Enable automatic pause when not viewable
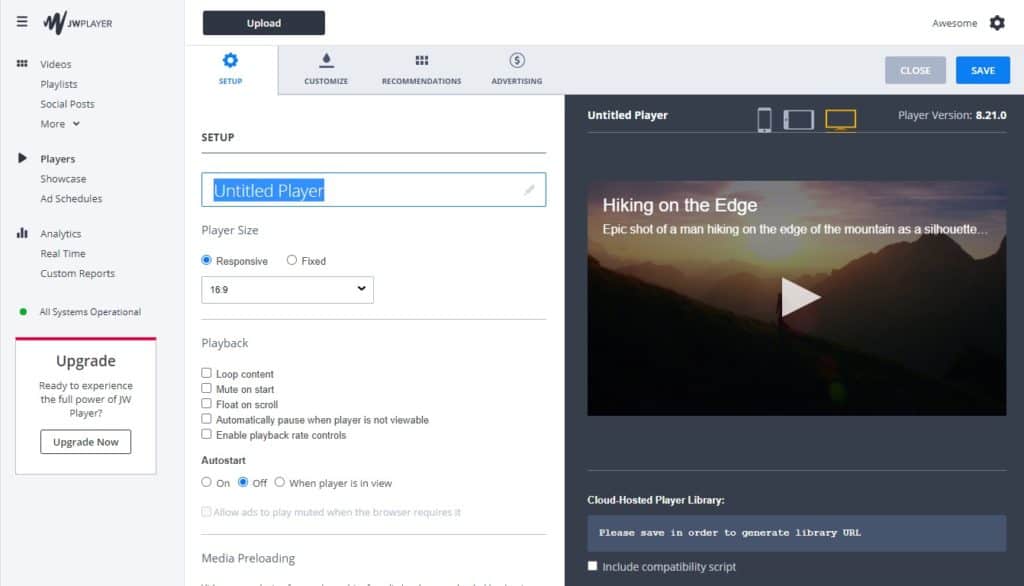This screenshot has width=1024, height=586. pos(206,419)
